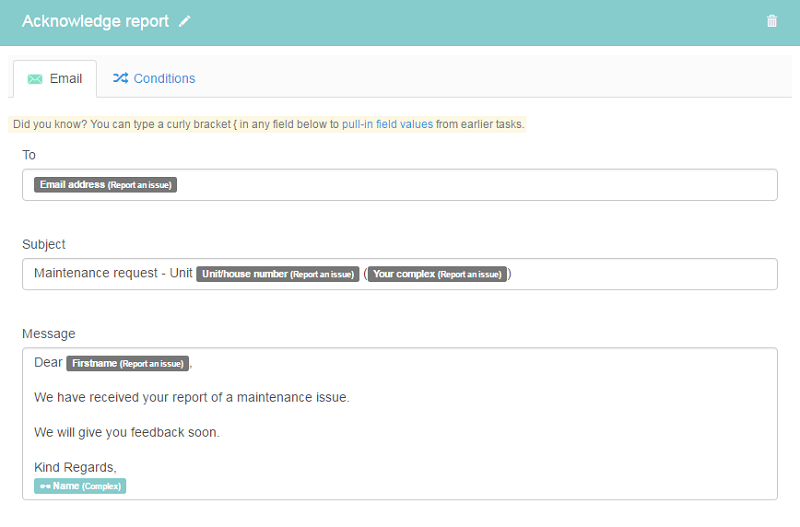Viewport: 800px width, 527px height.
Task: Select the Your complex token in Subject
Action: point(437,274)
